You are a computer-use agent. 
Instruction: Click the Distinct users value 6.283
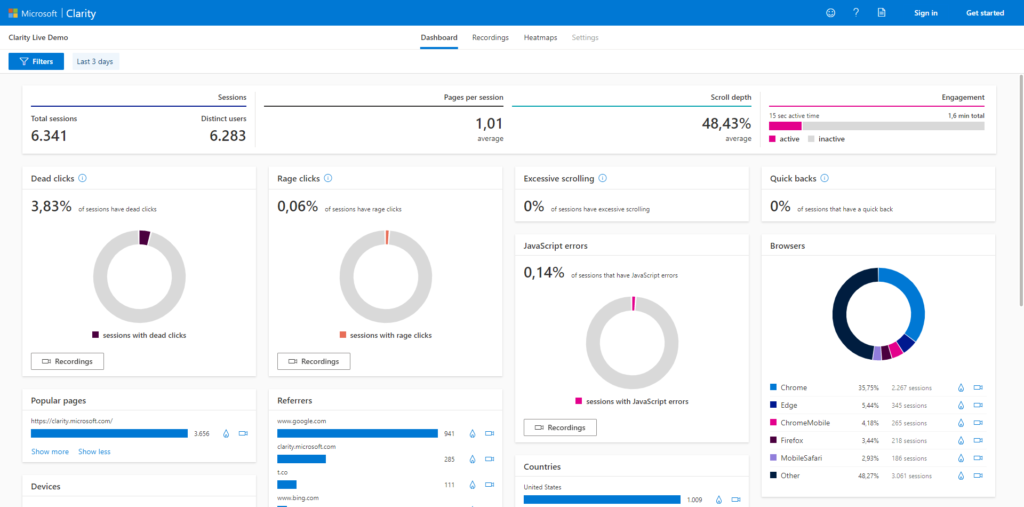pyautogui.click(x=227, y=136)
